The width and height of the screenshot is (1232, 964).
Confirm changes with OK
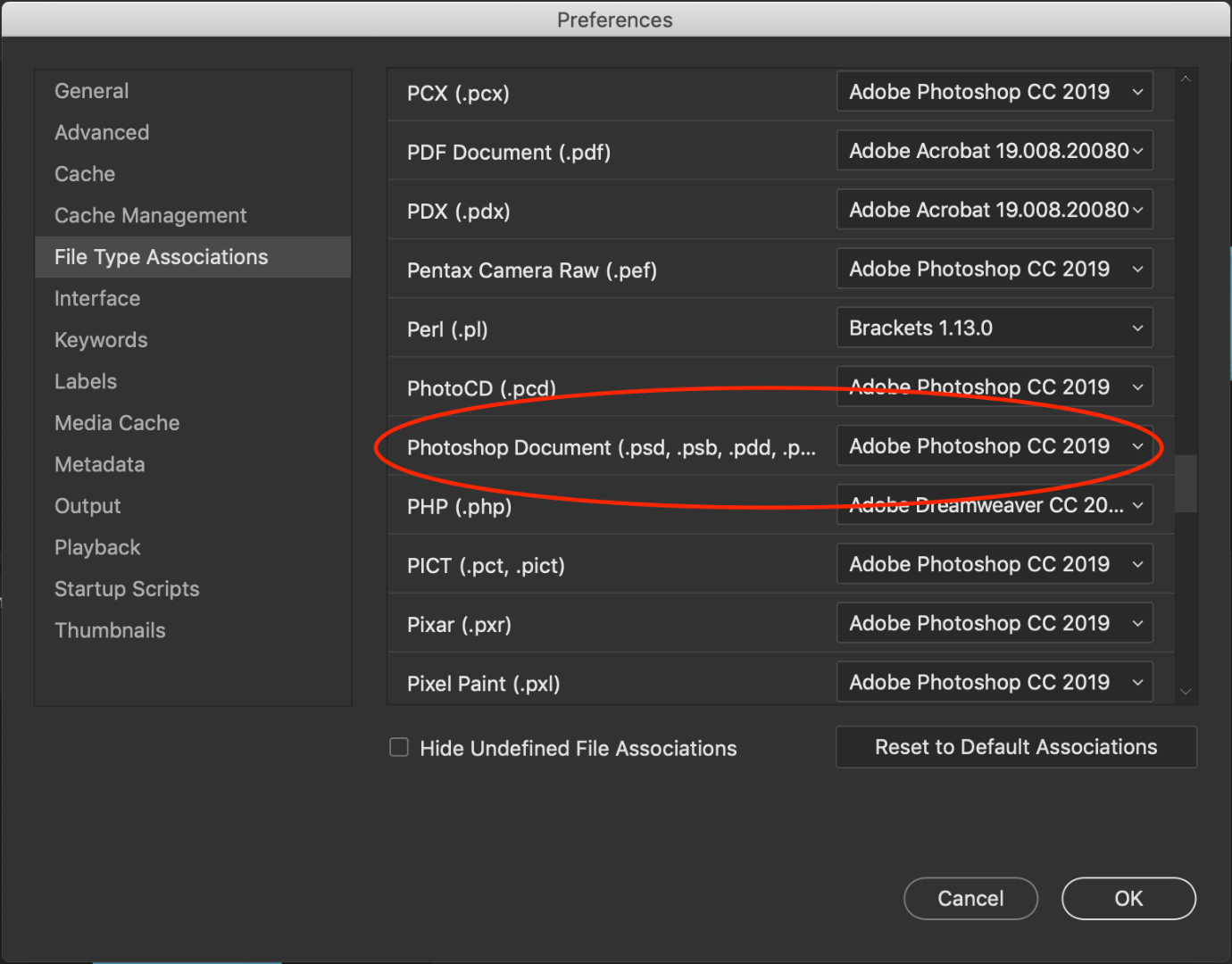pyautogui.click(x=1128, y=899)
